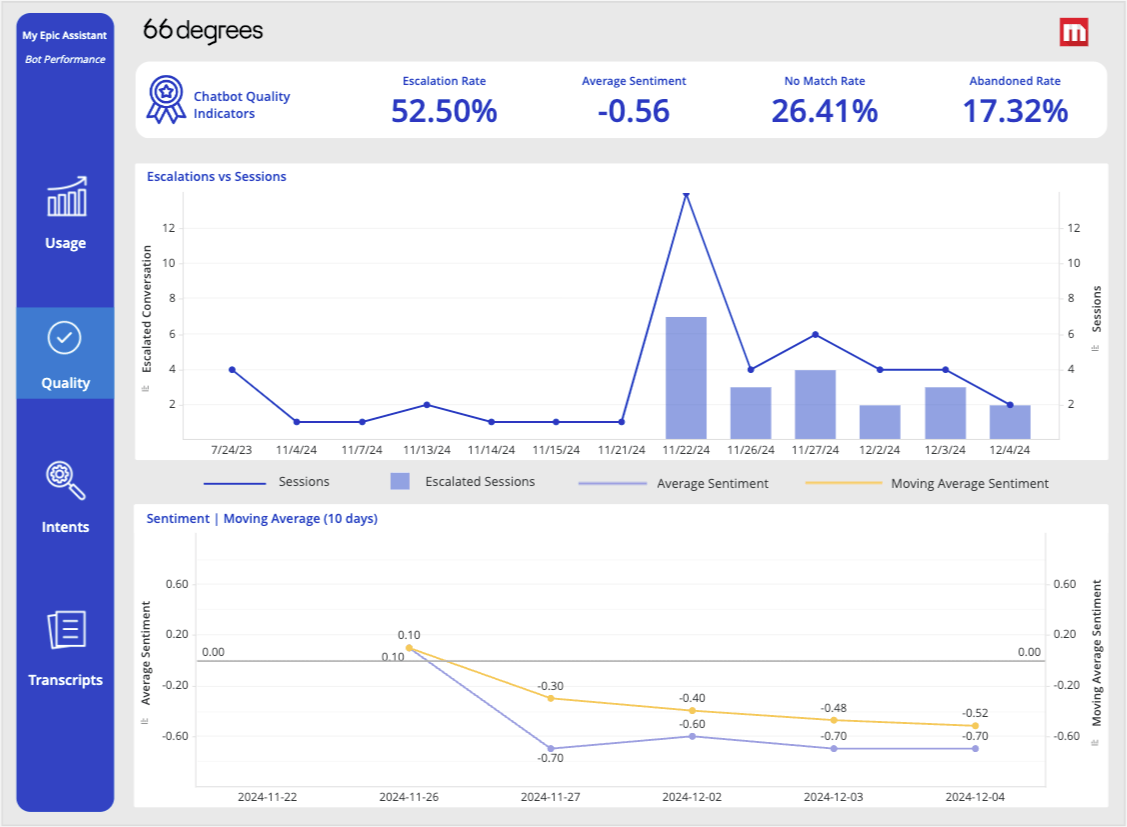The width and height of the screenshot is (1127, 827).
Task: Switch to the Intents page label
Action: 65,527
